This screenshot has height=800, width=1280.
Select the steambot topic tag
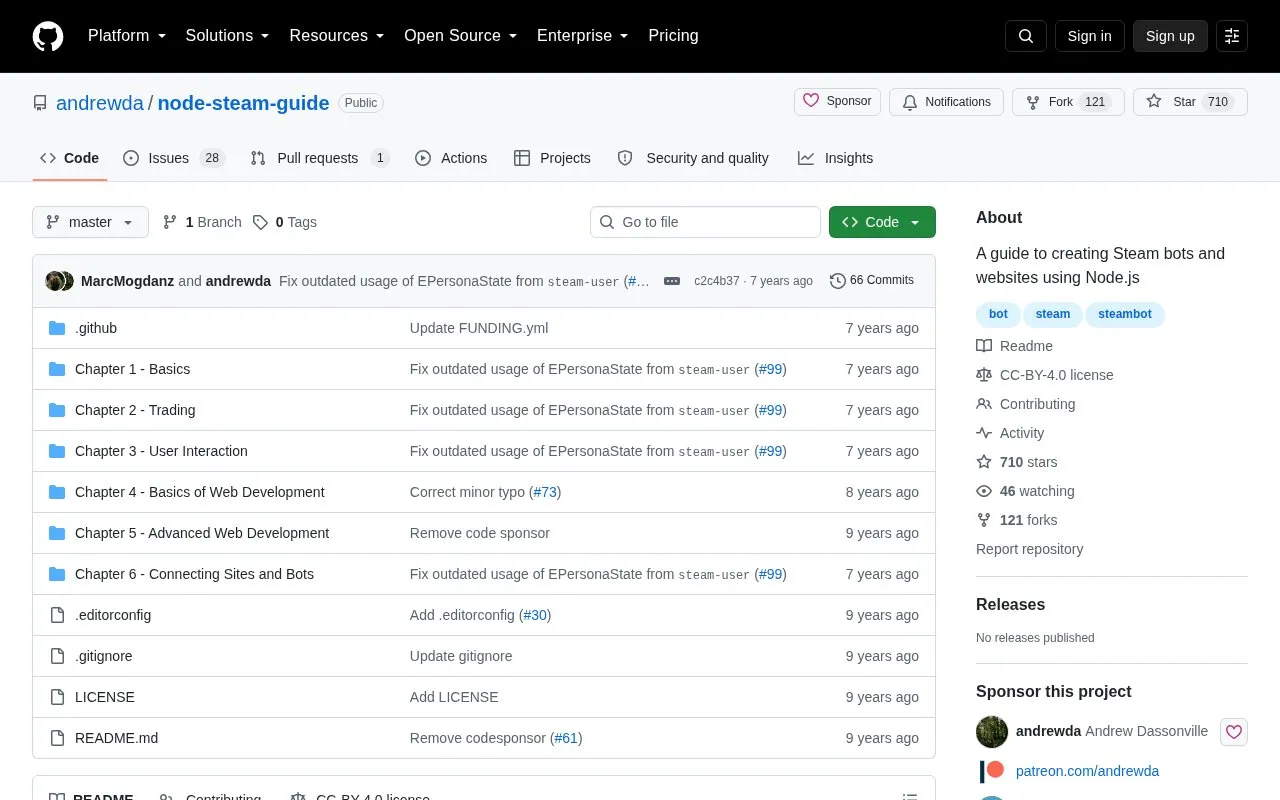pyautogui.click(x=1125, y=314)
